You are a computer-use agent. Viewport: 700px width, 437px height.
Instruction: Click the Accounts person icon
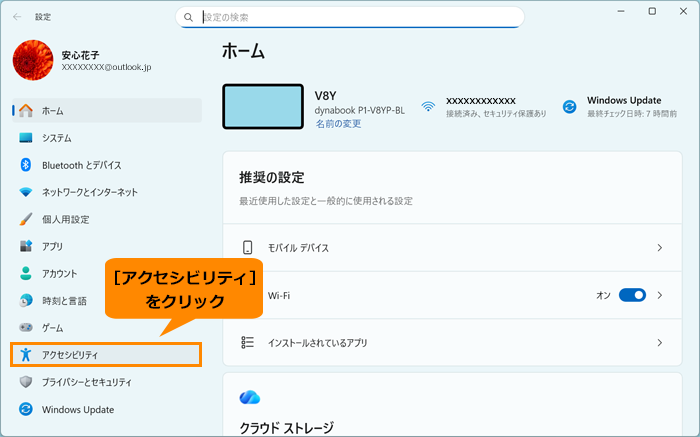pos(26,274)
